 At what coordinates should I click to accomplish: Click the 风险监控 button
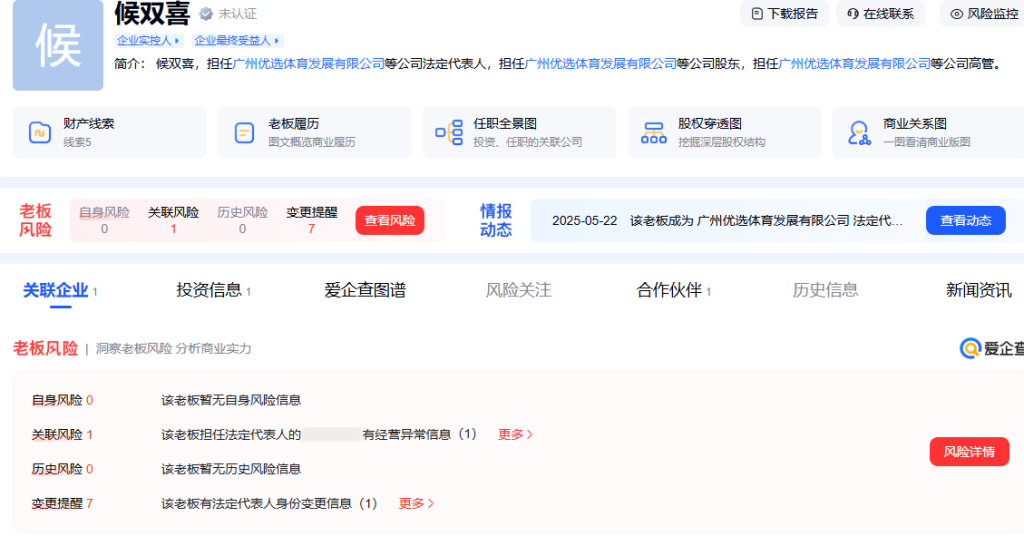(984, 14)
